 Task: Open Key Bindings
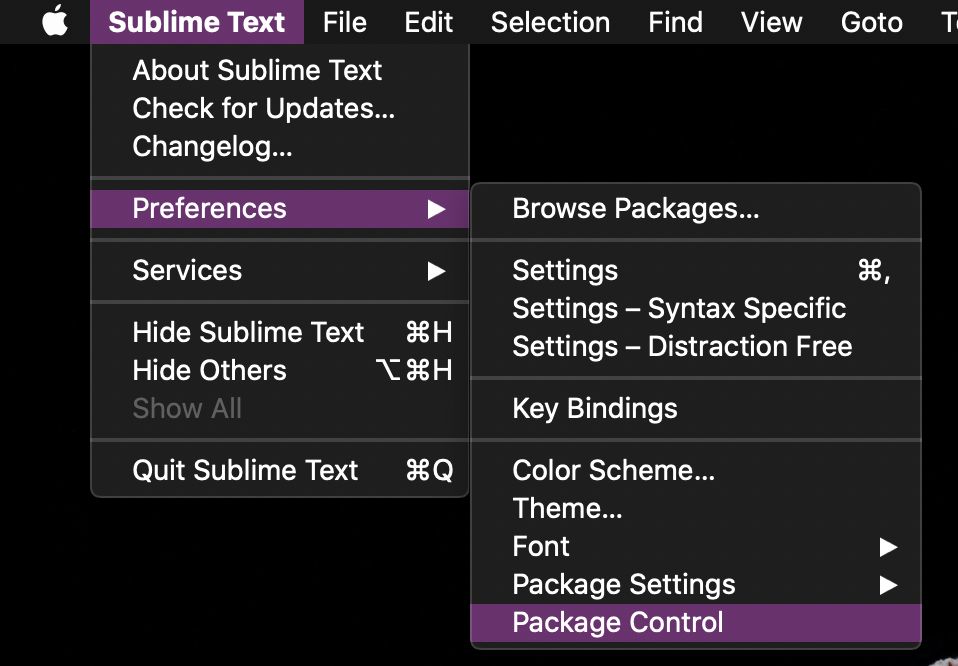click(x=696, y=408)
